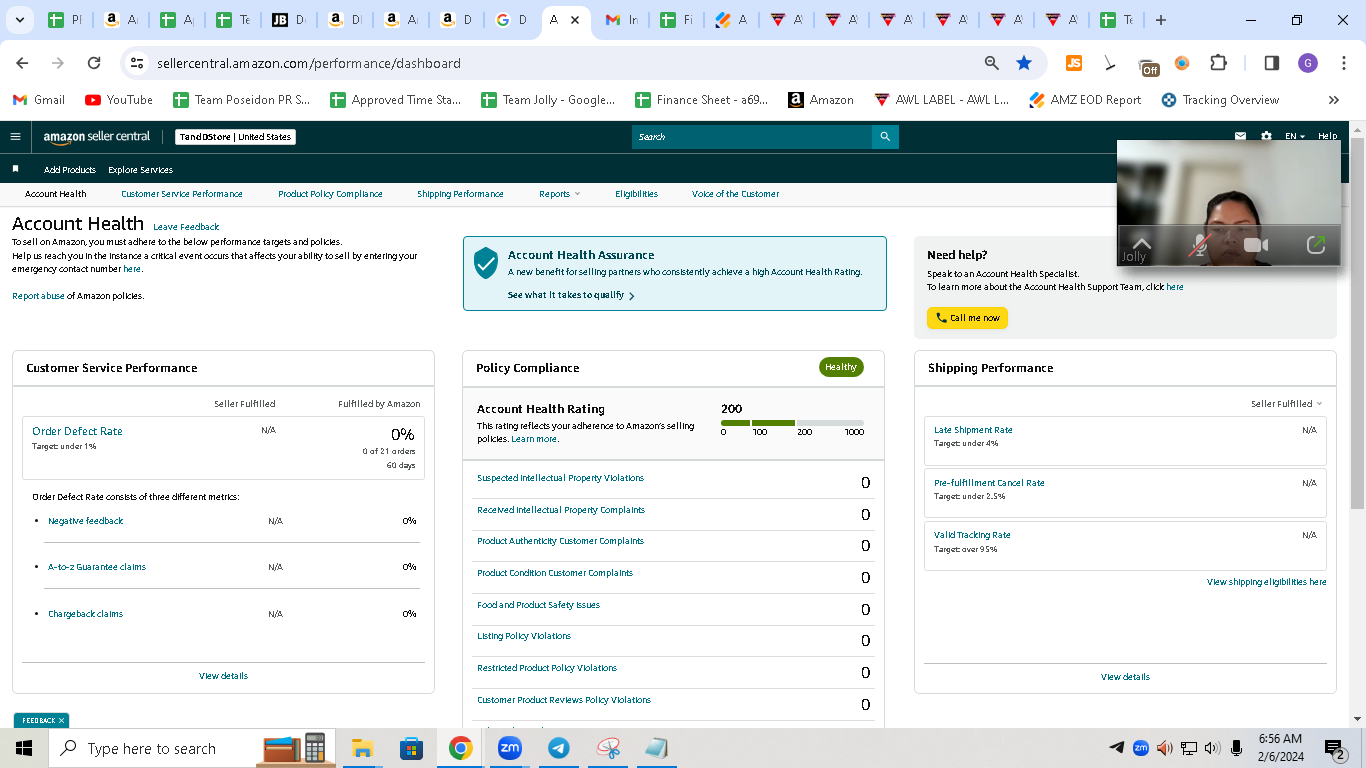This screenshot has width=1366, height=768.
Task: Click the Call me now button
Action: (967, 318)
